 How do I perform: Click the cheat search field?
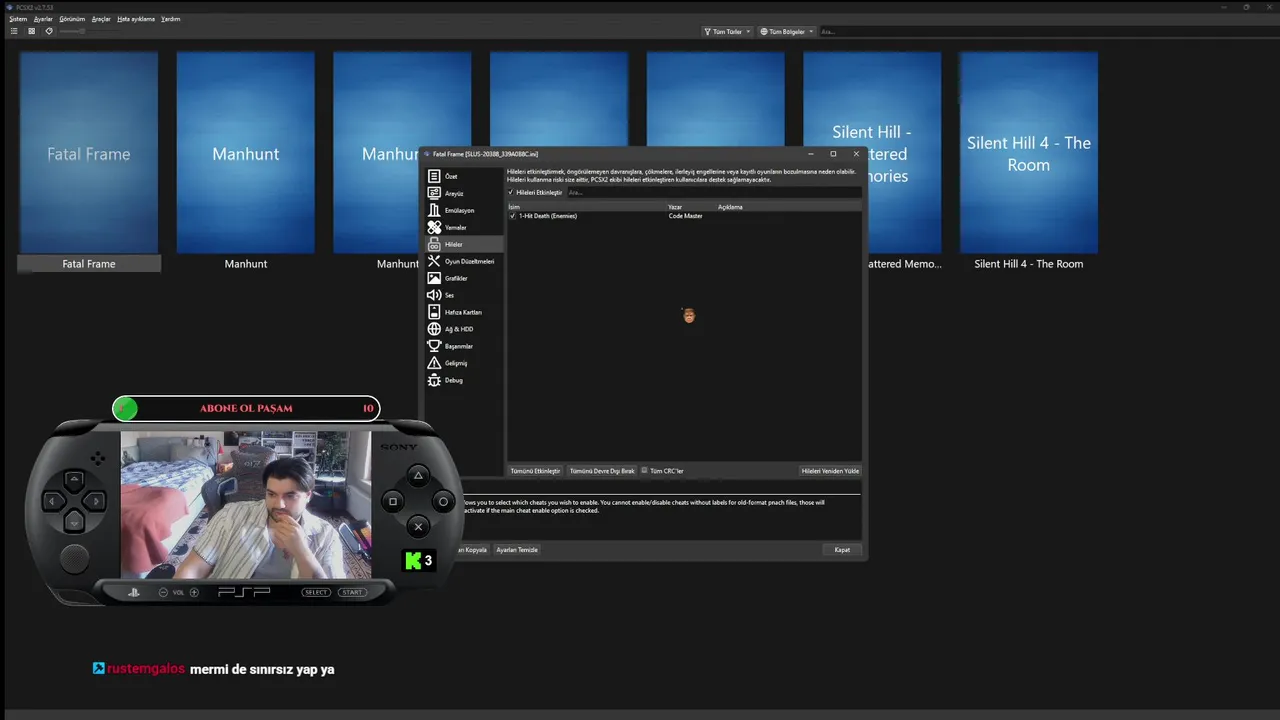click(x=713, y=192)
